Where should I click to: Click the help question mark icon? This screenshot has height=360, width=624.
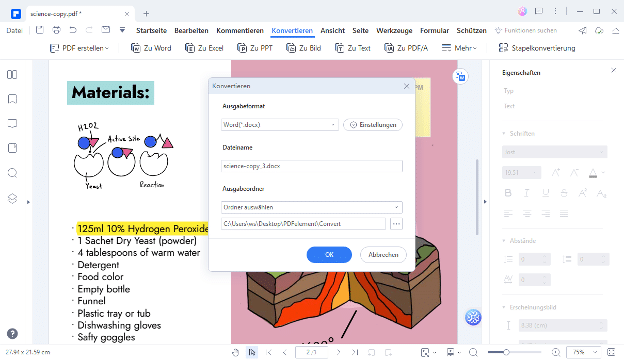pyautogui.click(x=12, y=334)
